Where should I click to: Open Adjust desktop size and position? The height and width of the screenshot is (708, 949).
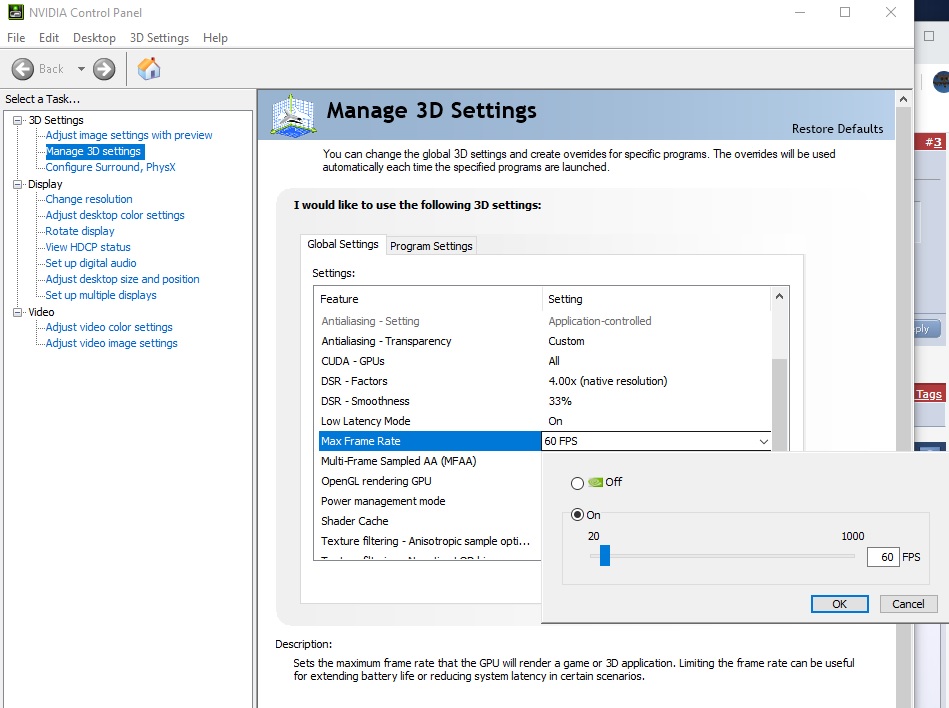click(122, 279)
